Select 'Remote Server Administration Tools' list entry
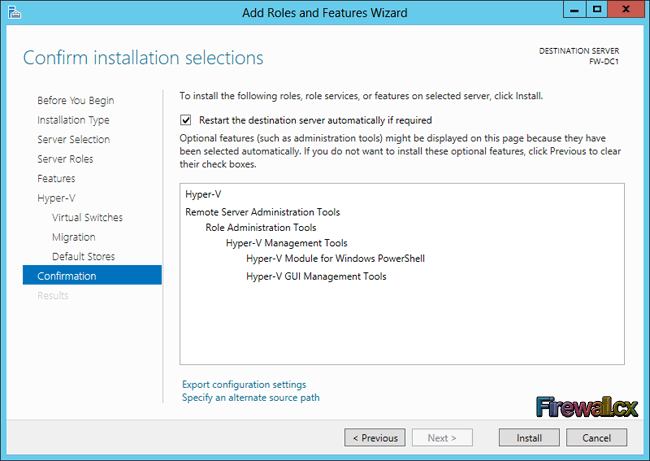 pyautogui.click(x=262, y=212)
